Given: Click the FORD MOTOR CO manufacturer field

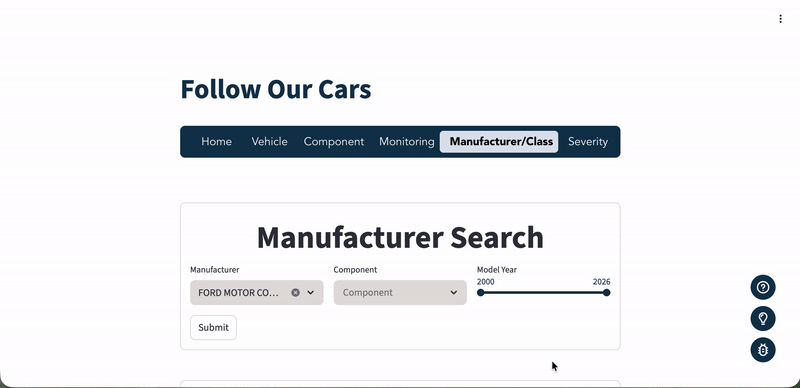Looking at the screenshot, I should tap(257, 293).
